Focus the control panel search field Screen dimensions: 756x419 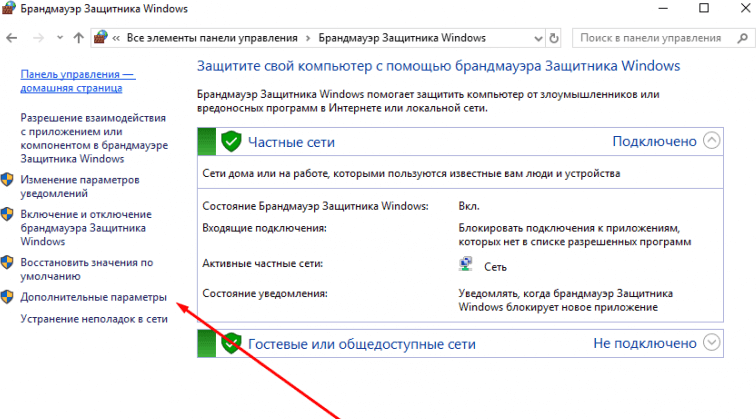(662, 38)
